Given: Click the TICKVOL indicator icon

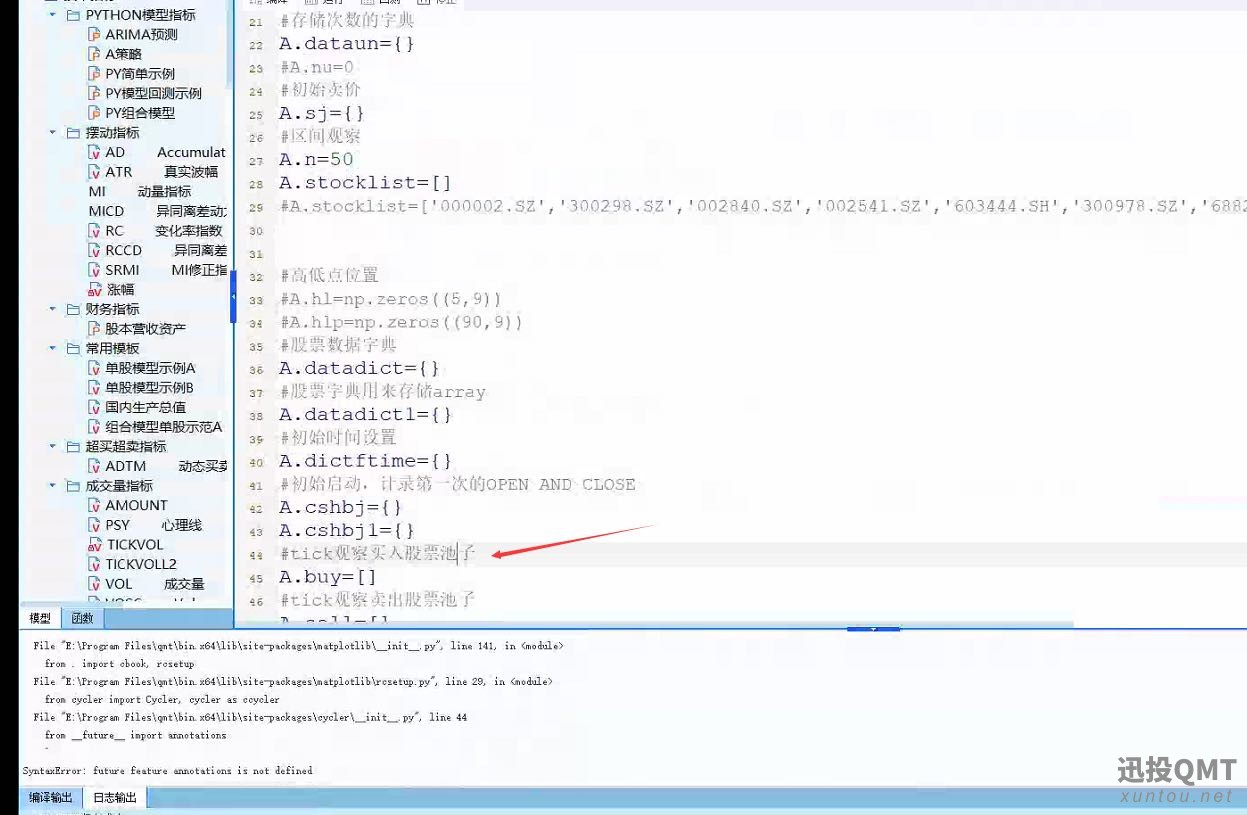Looking at the screenshot, I should pos(95,545).
